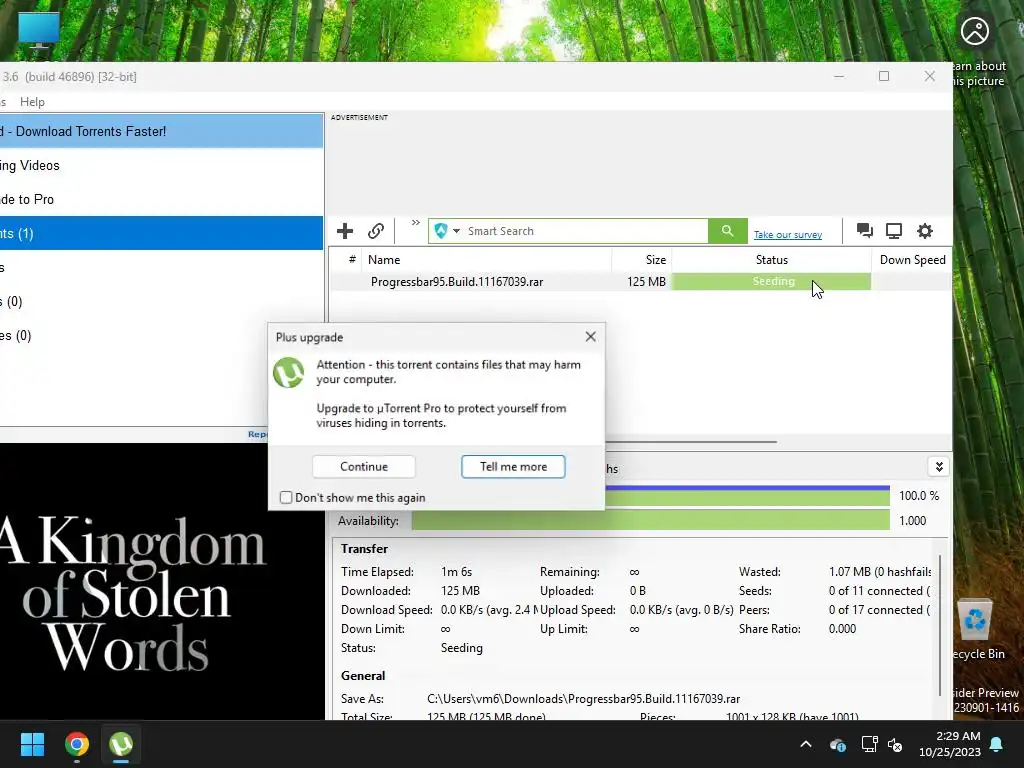Click the Add Torrent from URL link icon
The width and height of the screenshot is (1024, 768).
click(x=376, y=231)
